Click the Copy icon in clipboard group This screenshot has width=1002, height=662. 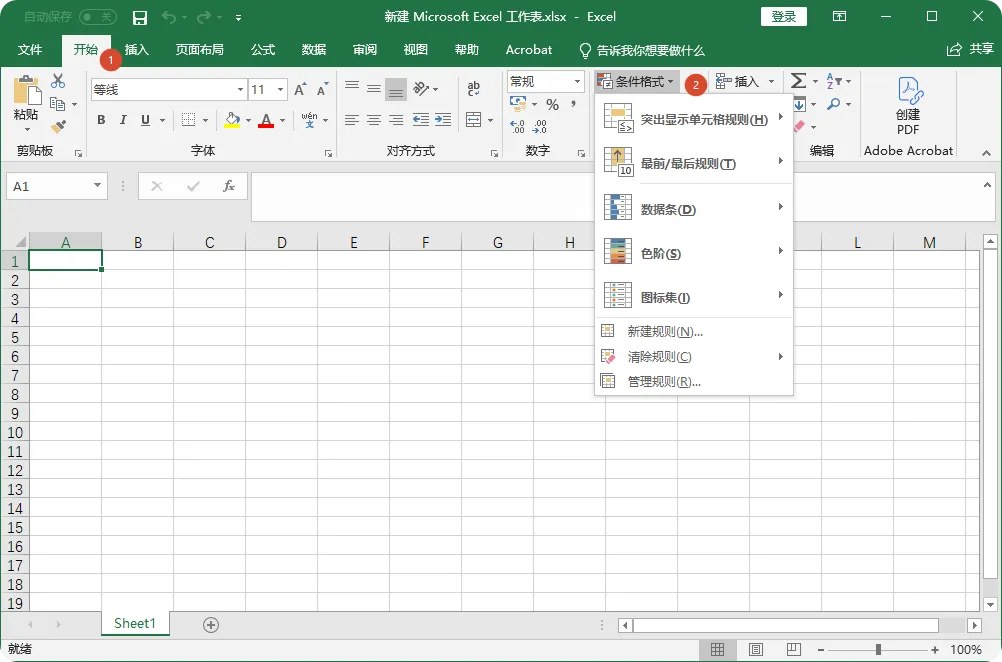click(58, 104)
